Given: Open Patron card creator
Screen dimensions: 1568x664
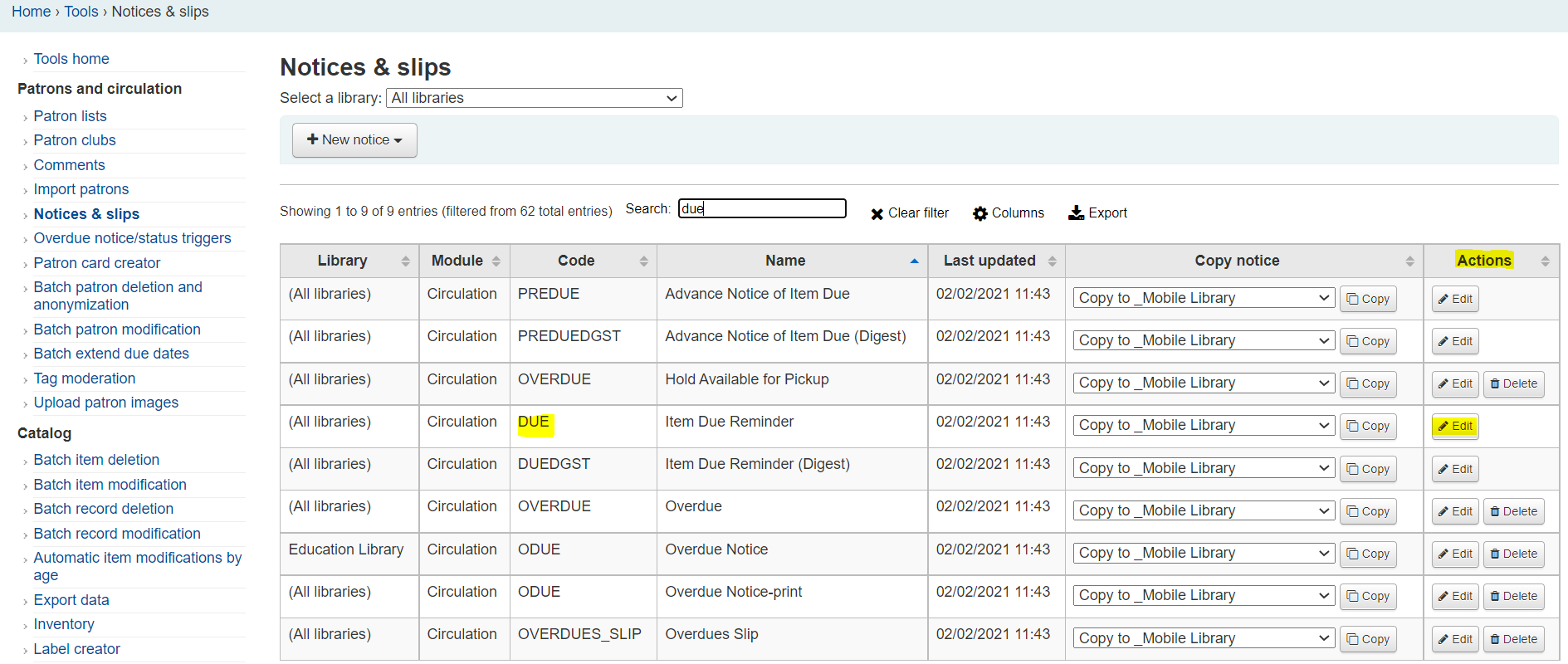Looking at the screenshot, I should pyautogui.click(x=97, y=263).
